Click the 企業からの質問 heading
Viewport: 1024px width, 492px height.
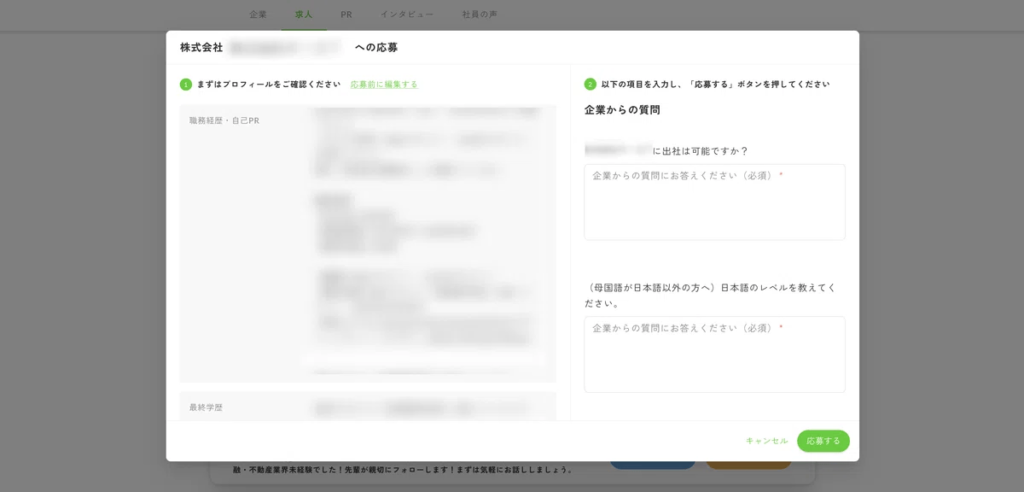(622, 110)
